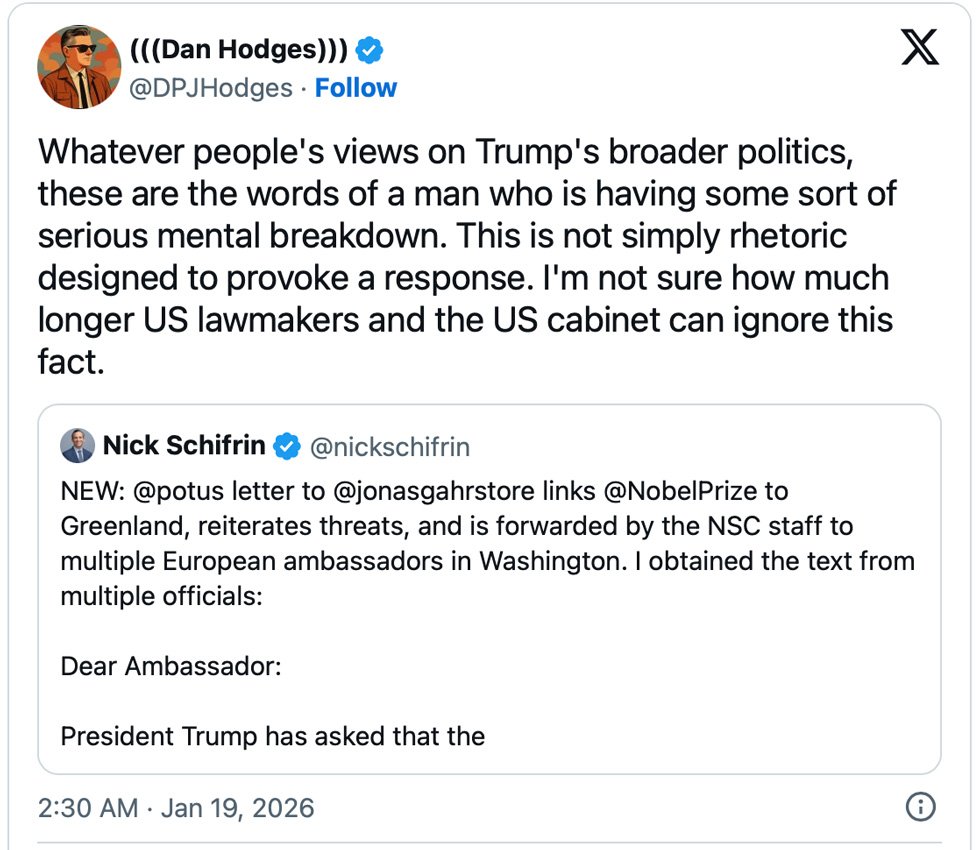Screen dimensions: 980x850
Task: Click the (((Dan Hodges))) display name
Action: (x=240, y=49)
